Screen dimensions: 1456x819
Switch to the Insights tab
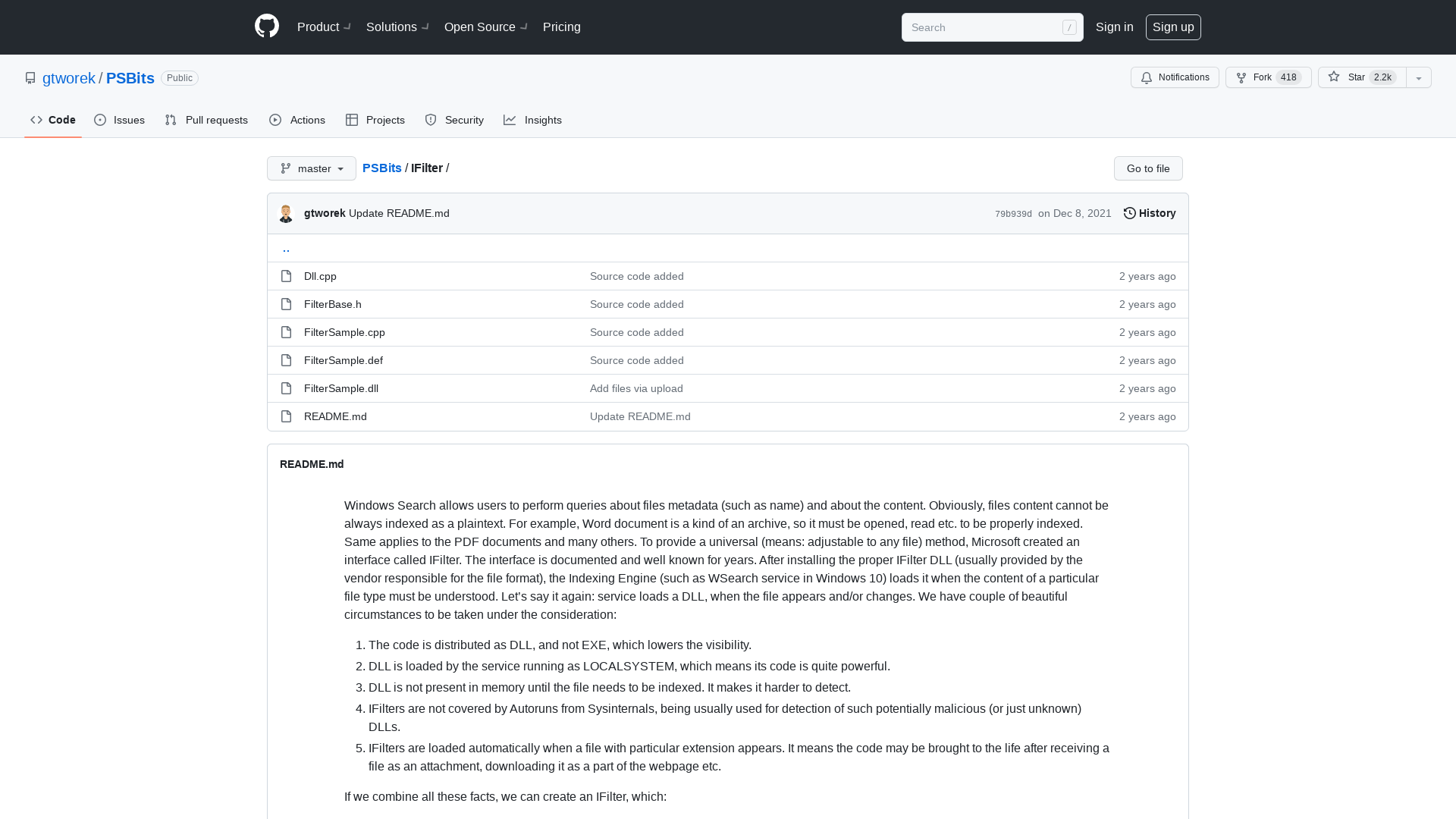pos(533,120)
